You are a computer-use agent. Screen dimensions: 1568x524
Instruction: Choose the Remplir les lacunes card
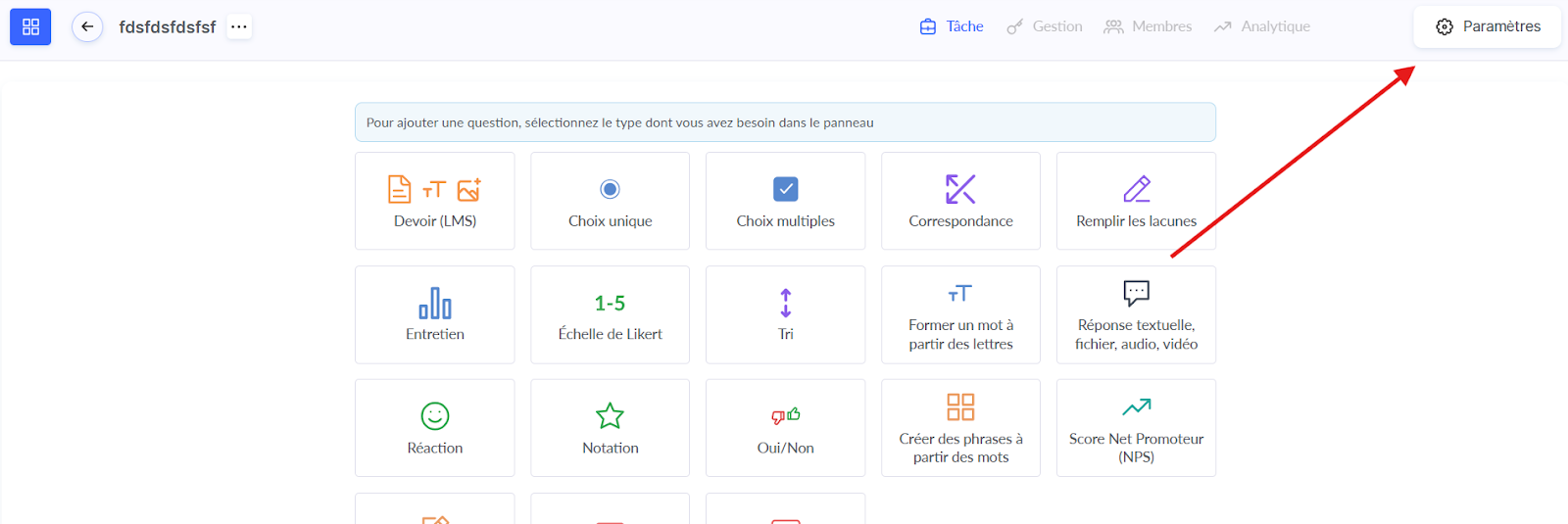point(1136,201)
